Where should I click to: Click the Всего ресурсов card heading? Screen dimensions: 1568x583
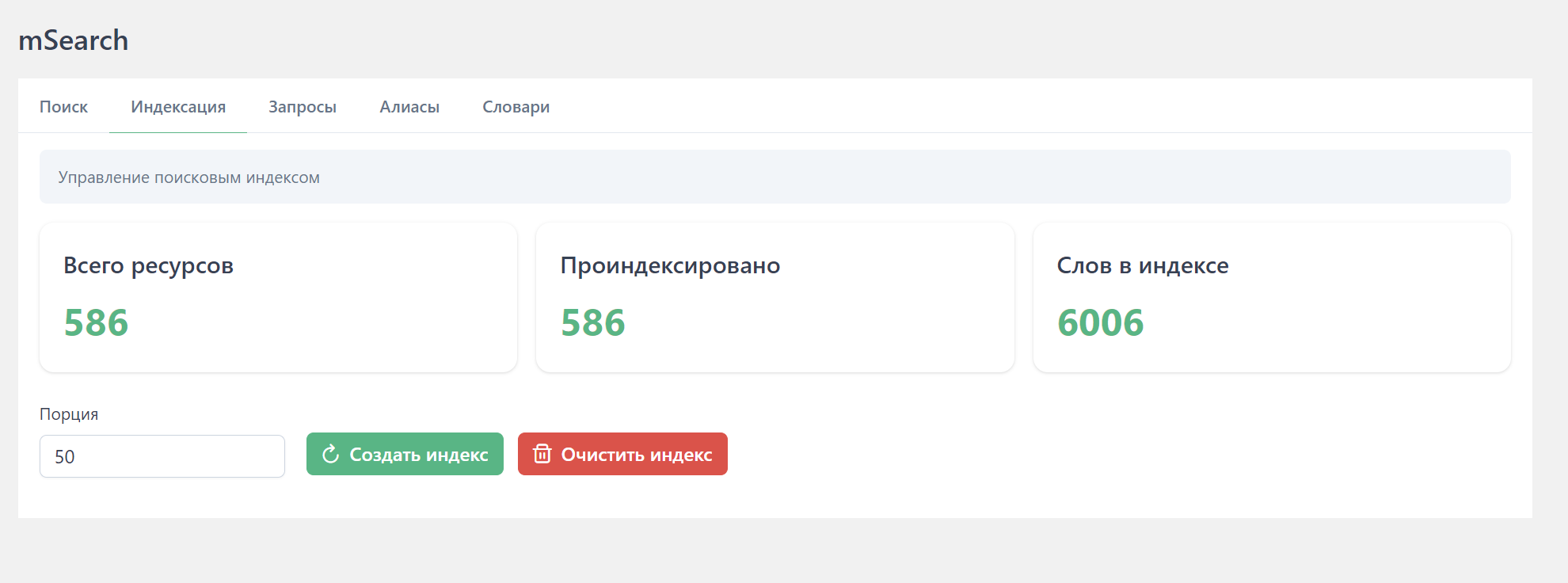[149, 265]
